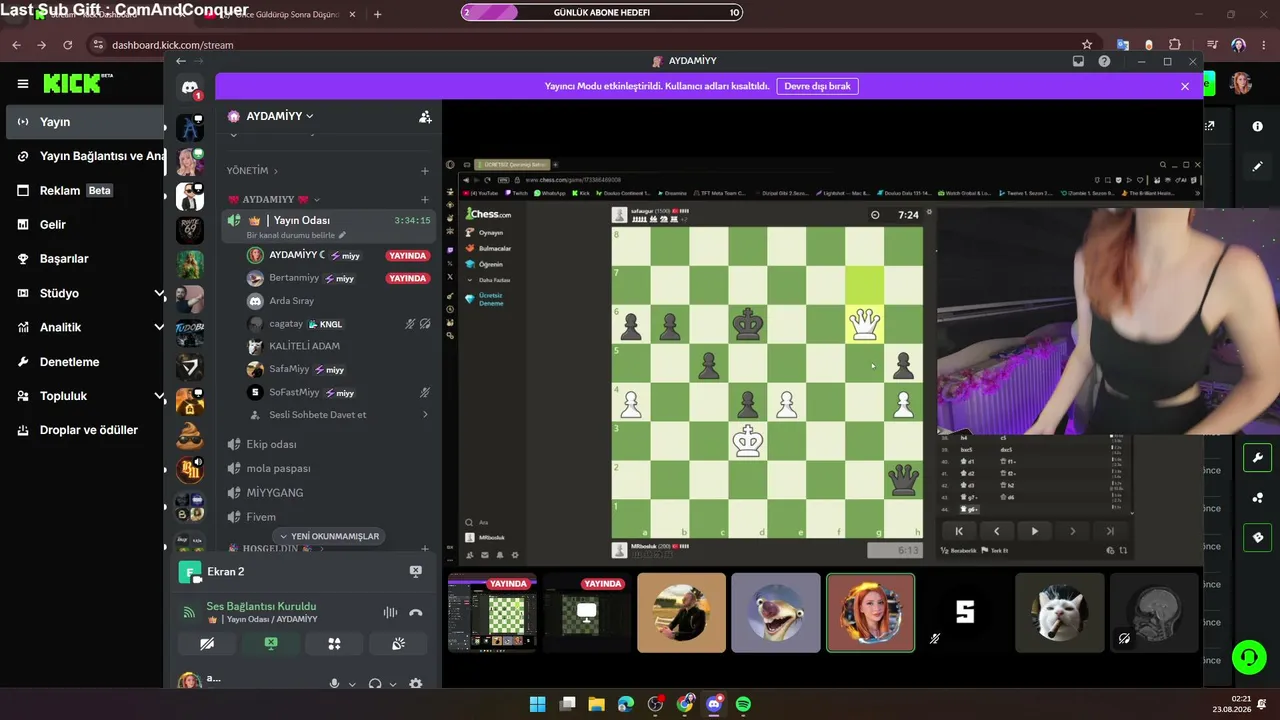This screenshot has width=1280, height=720.
Task: Edit the Yayın Odası channel status pencil
Action: 342,235
